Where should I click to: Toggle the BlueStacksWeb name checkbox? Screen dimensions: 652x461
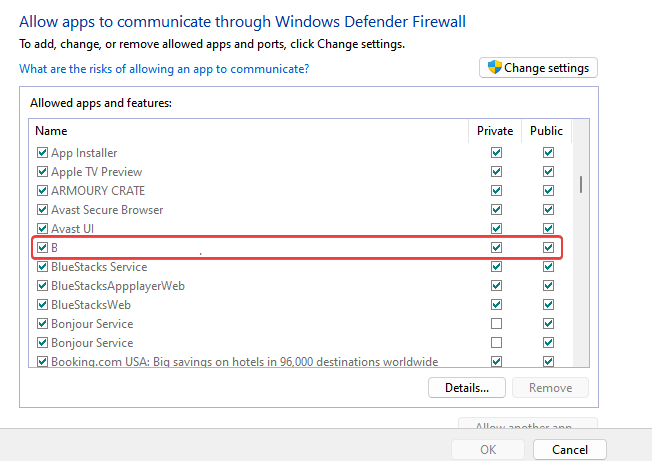click(x=42, y=305)
